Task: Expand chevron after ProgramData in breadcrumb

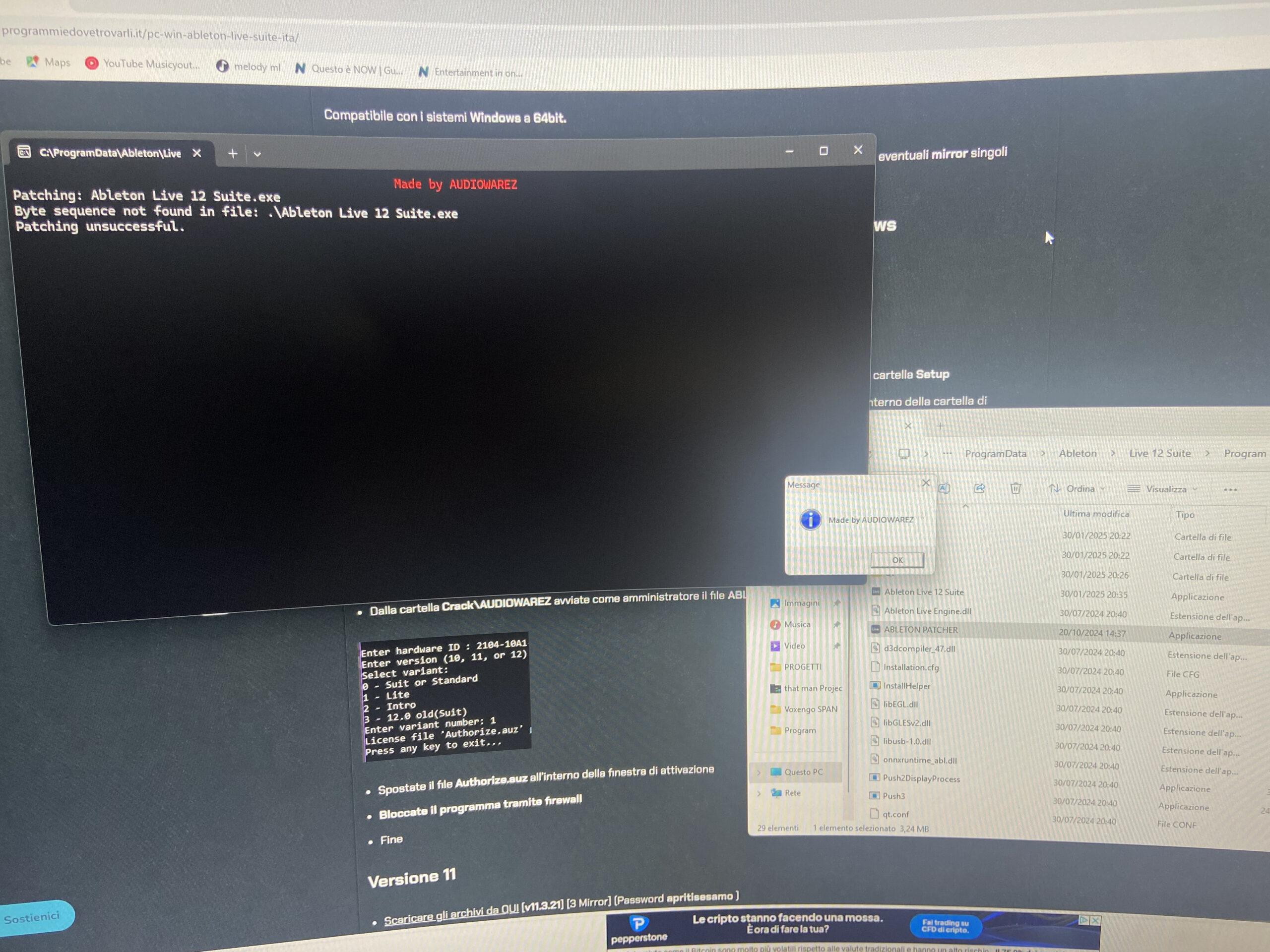Action: 1043,453
